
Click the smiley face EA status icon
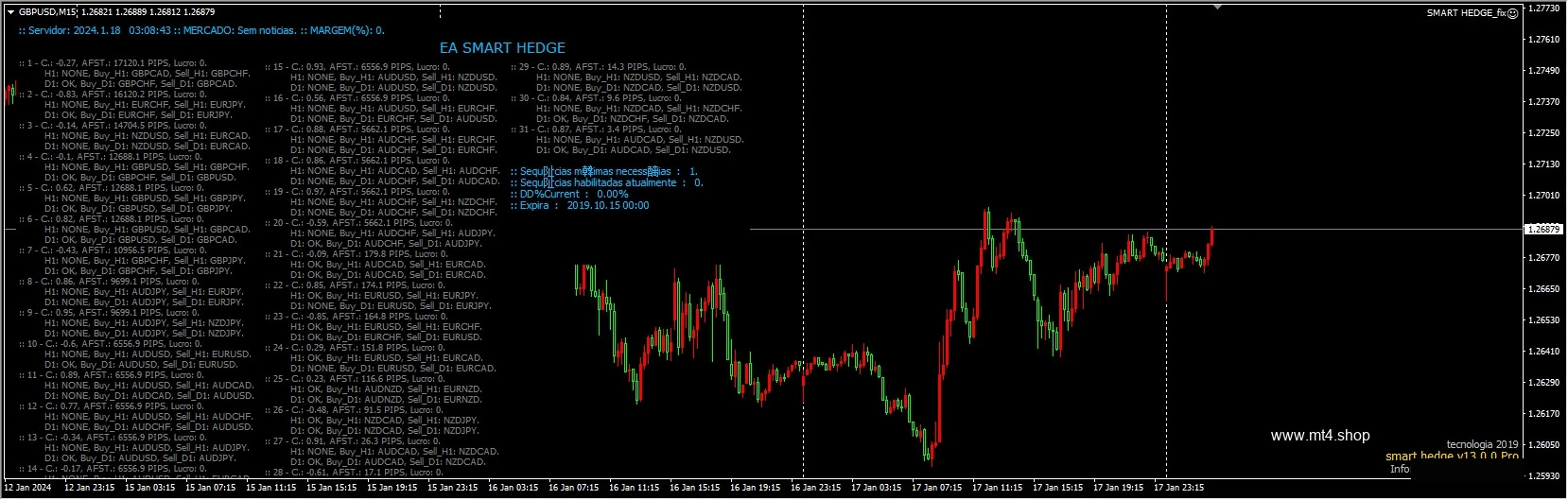1512,13
